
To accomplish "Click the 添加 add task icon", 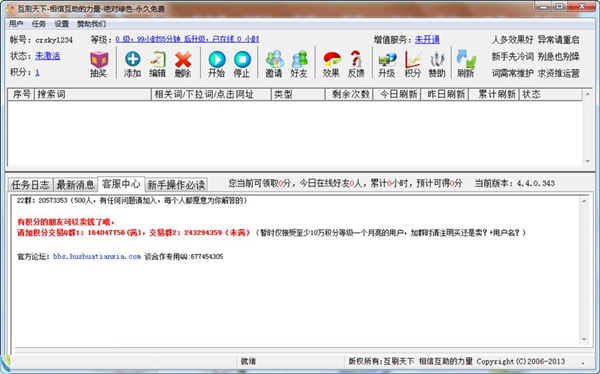I will [x=132, y=59].
